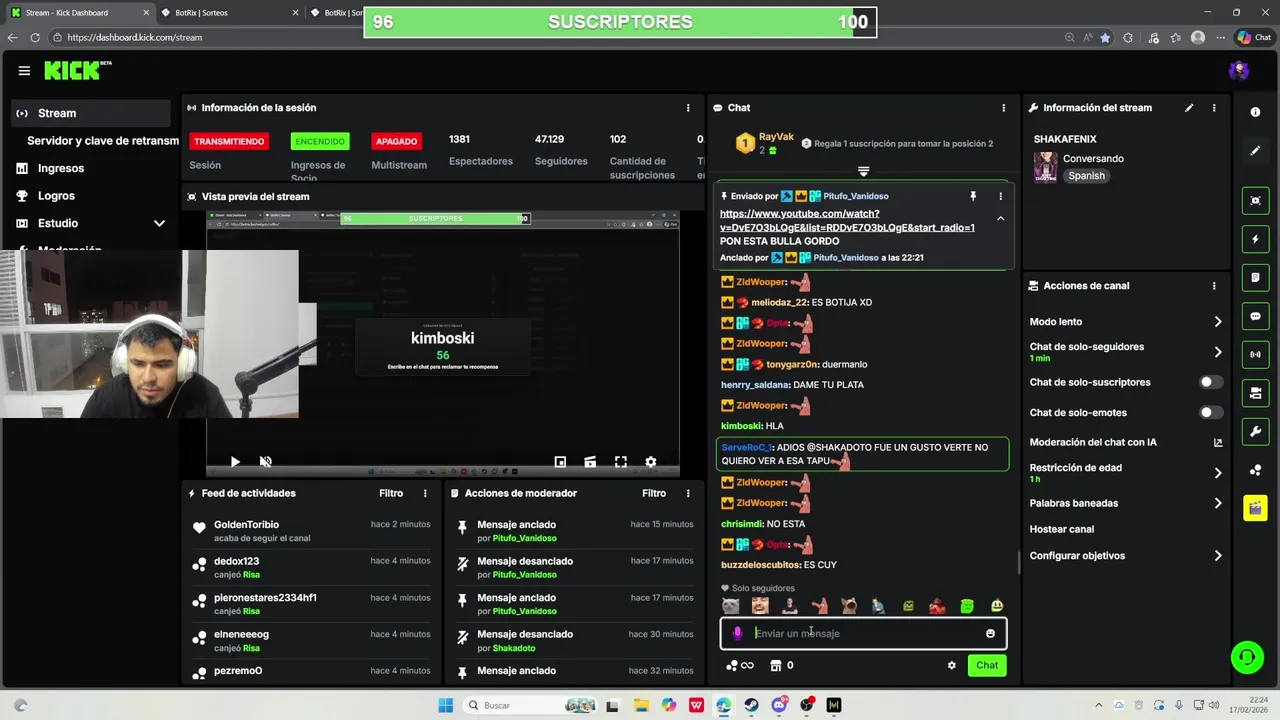
Task: Click the TRANSMITIENDO status badge
Action: (229, 142)
